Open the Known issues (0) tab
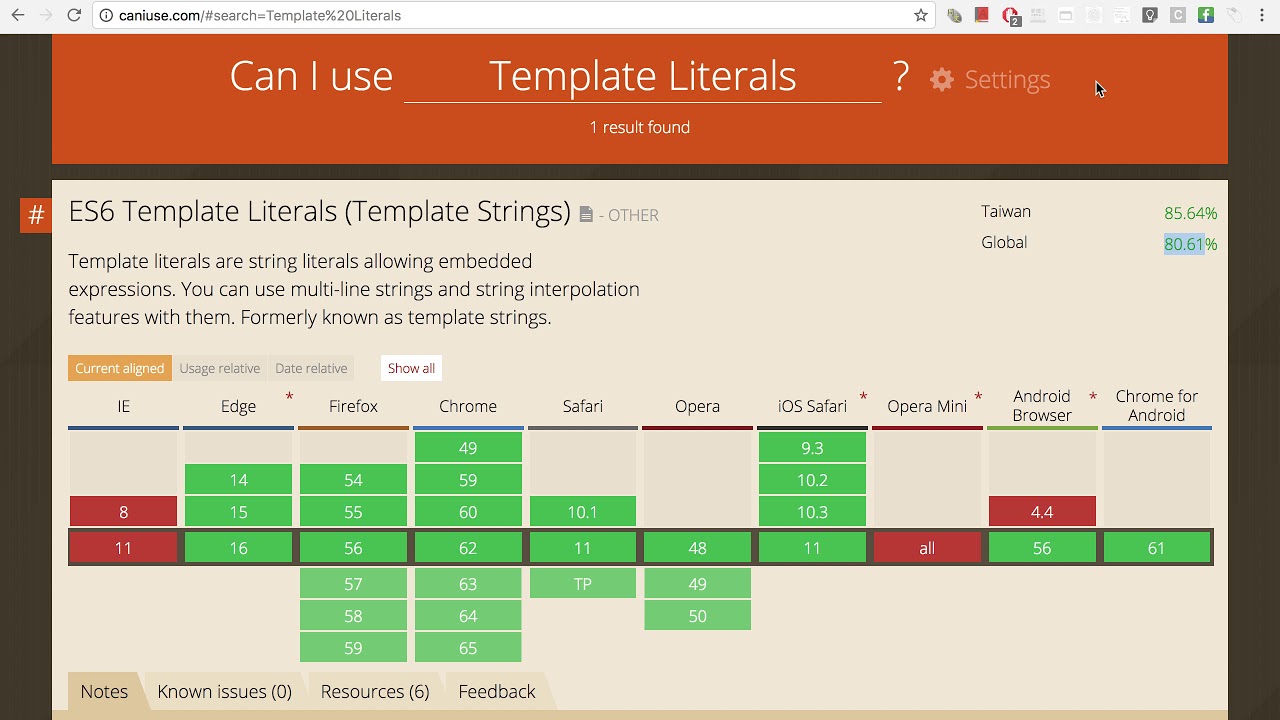Screen dimensions: 1280x720 224,691
